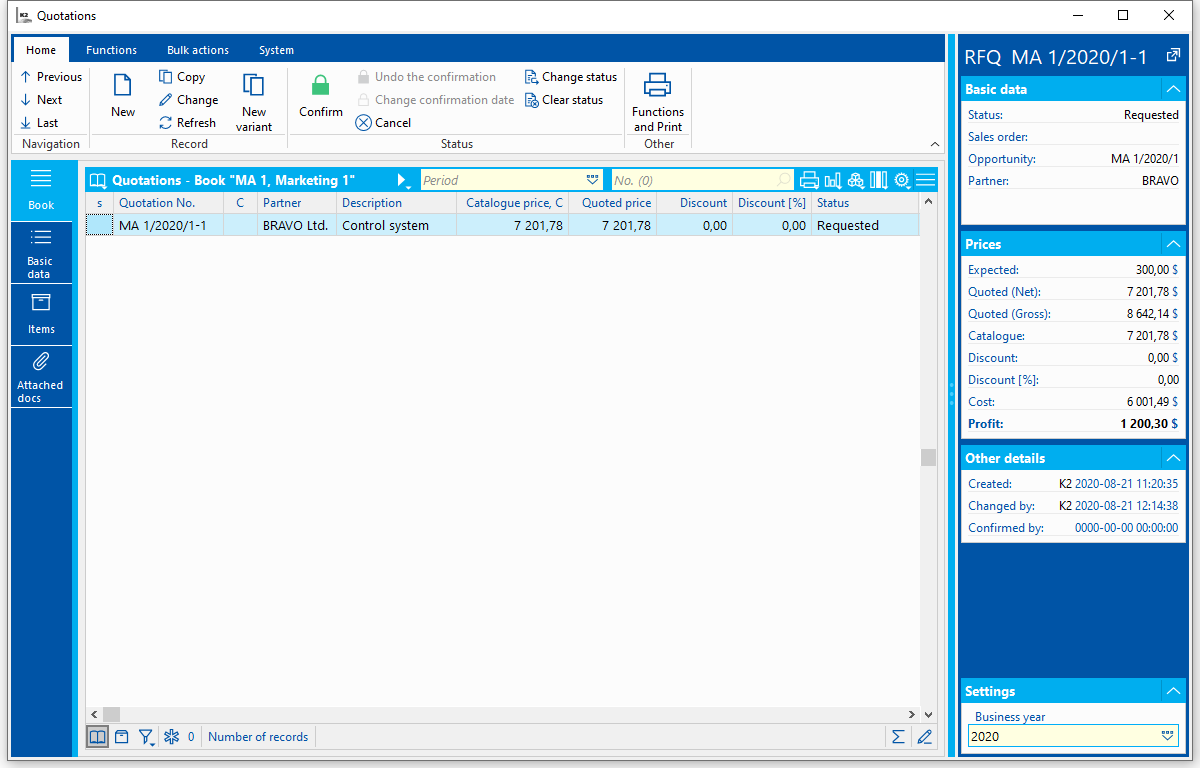This screenshot has height=768, width=1200.
Task: Open the Functions ribbon tab
Action: 111,50
